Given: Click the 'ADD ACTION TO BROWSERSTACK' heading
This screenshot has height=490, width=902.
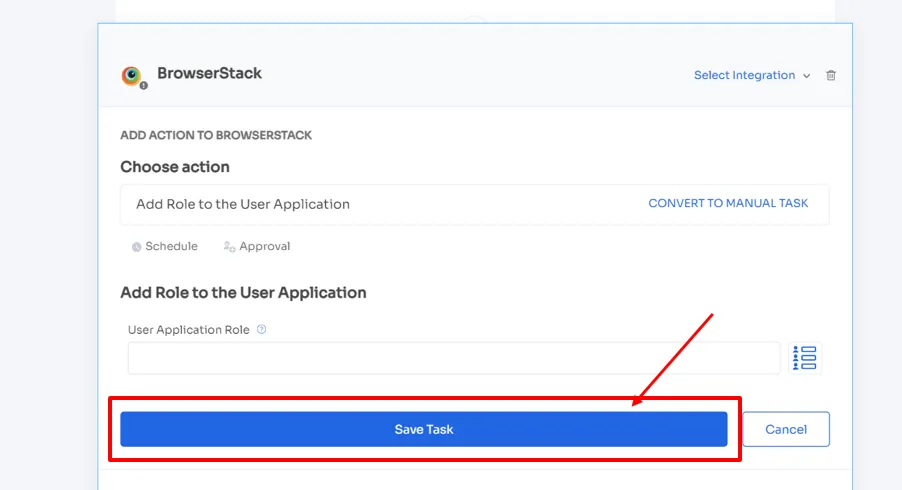Looking at the screenshot, I should (216, 135).
